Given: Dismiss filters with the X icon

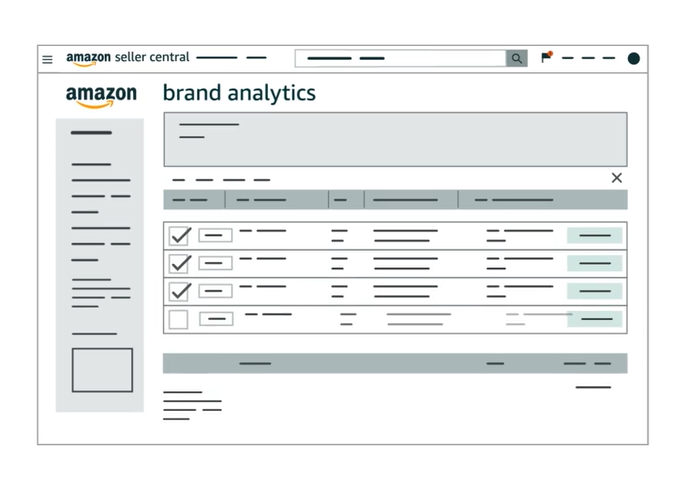Looking at the screenshot, I should [617, 178].
